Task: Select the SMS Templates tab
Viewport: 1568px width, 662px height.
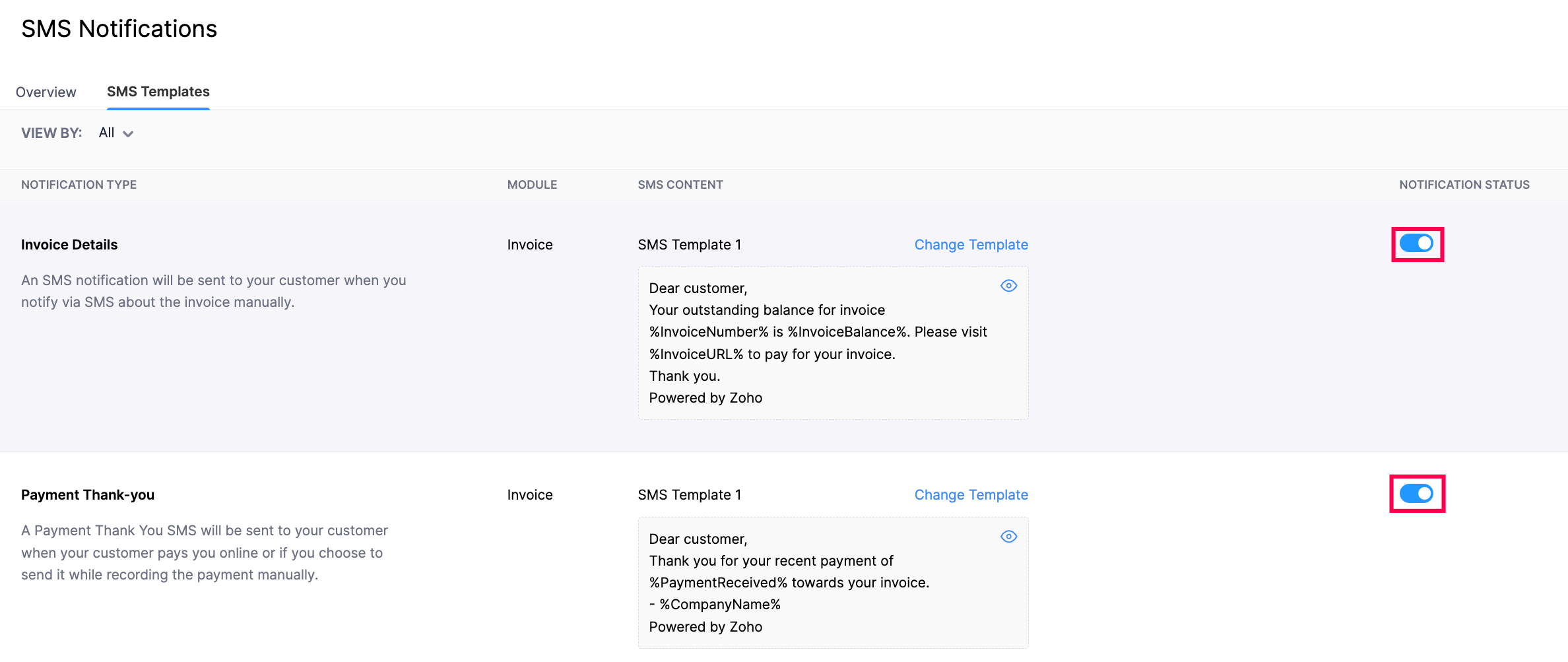Action: click(x=158, y=92)
